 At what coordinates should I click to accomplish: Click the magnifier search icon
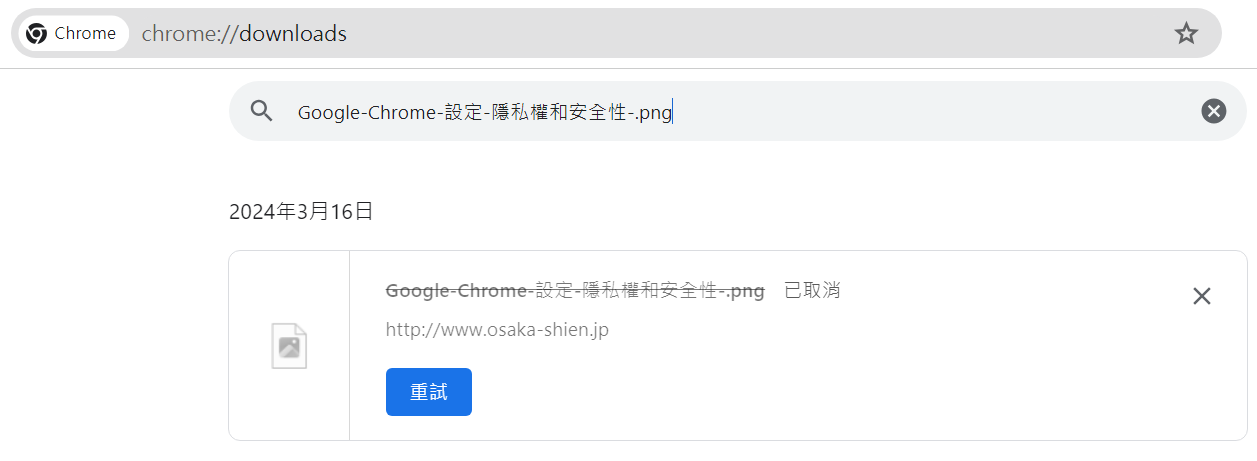click(x=262, y=111)
